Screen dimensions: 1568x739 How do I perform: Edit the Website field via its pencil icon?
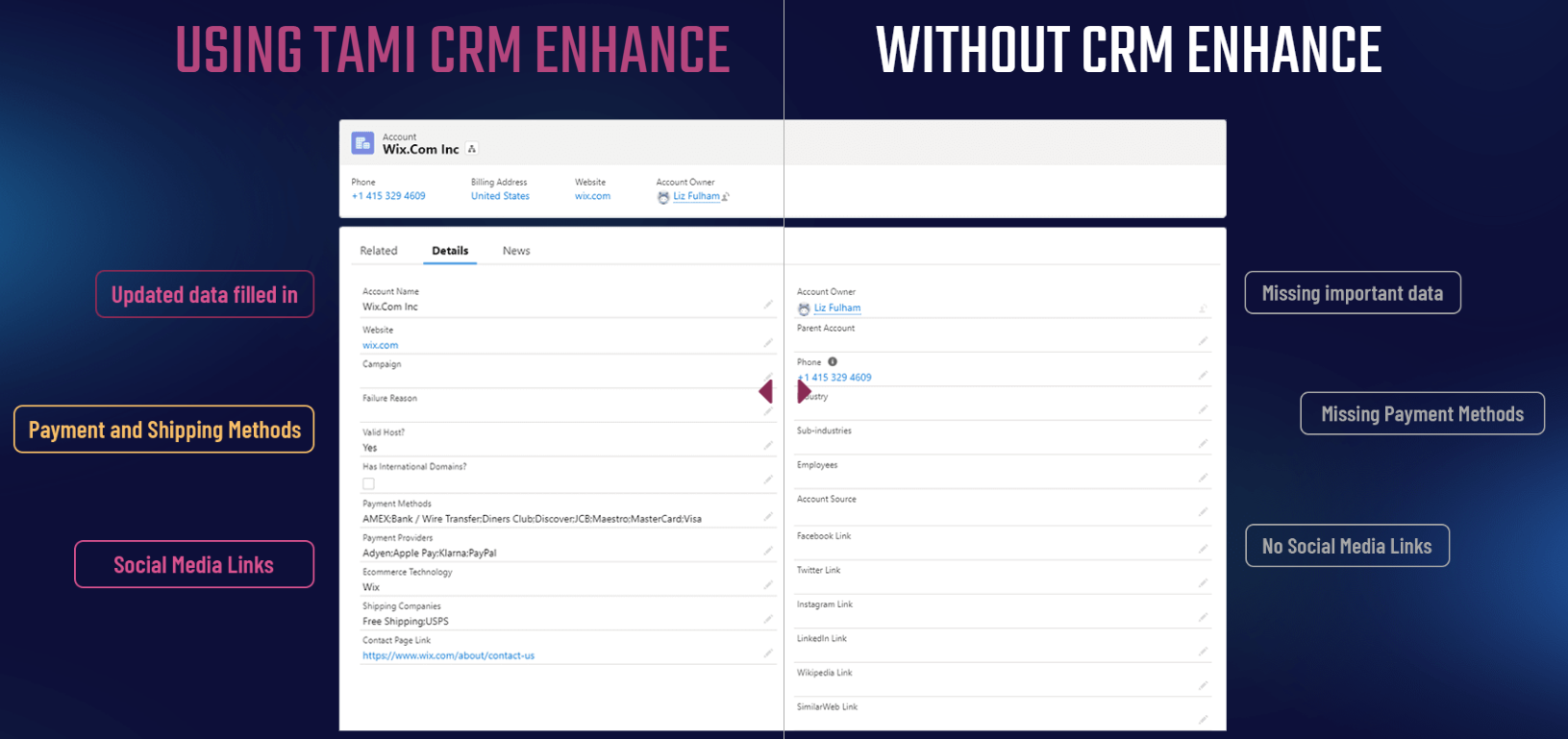pos(768,343)
